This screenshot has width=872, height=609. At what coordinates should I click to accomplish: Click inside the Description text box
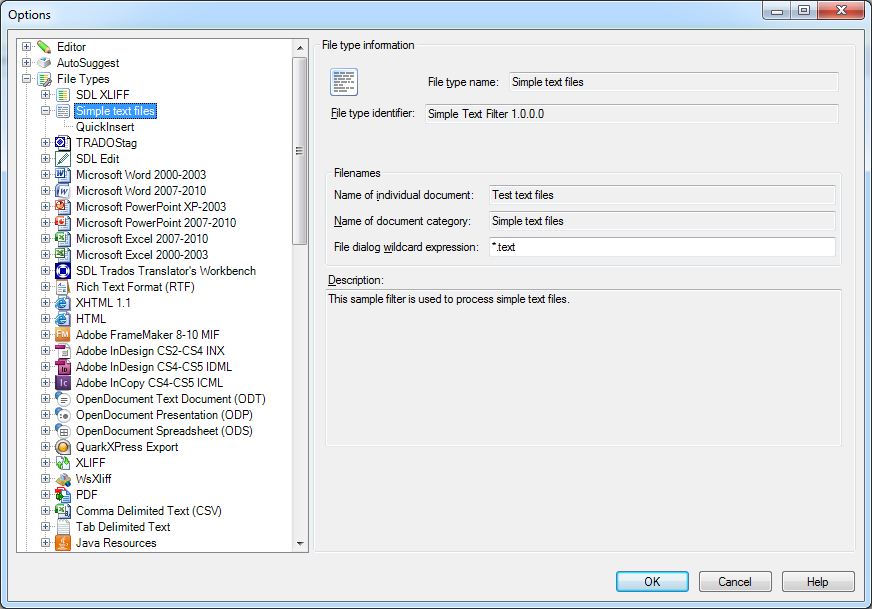[x=583, y=368]
